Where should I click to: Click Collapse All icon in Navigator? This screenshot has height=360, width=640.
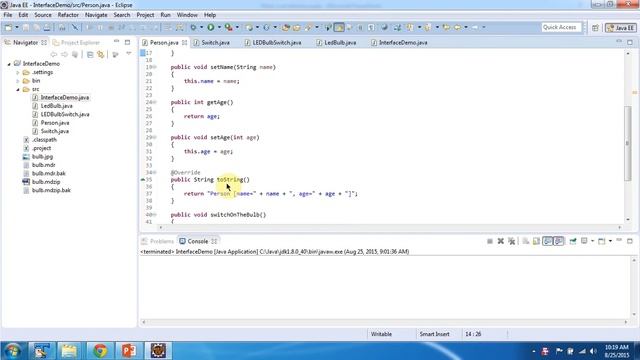[90, 54]
